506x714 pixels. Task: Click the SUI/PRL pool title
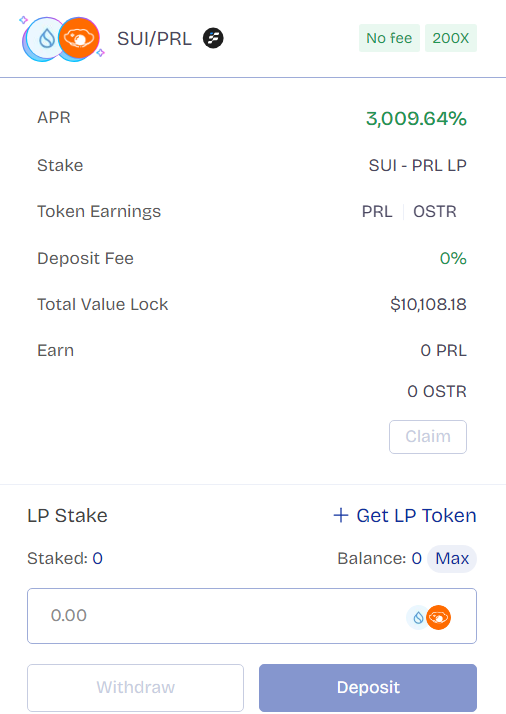[154, 39]
